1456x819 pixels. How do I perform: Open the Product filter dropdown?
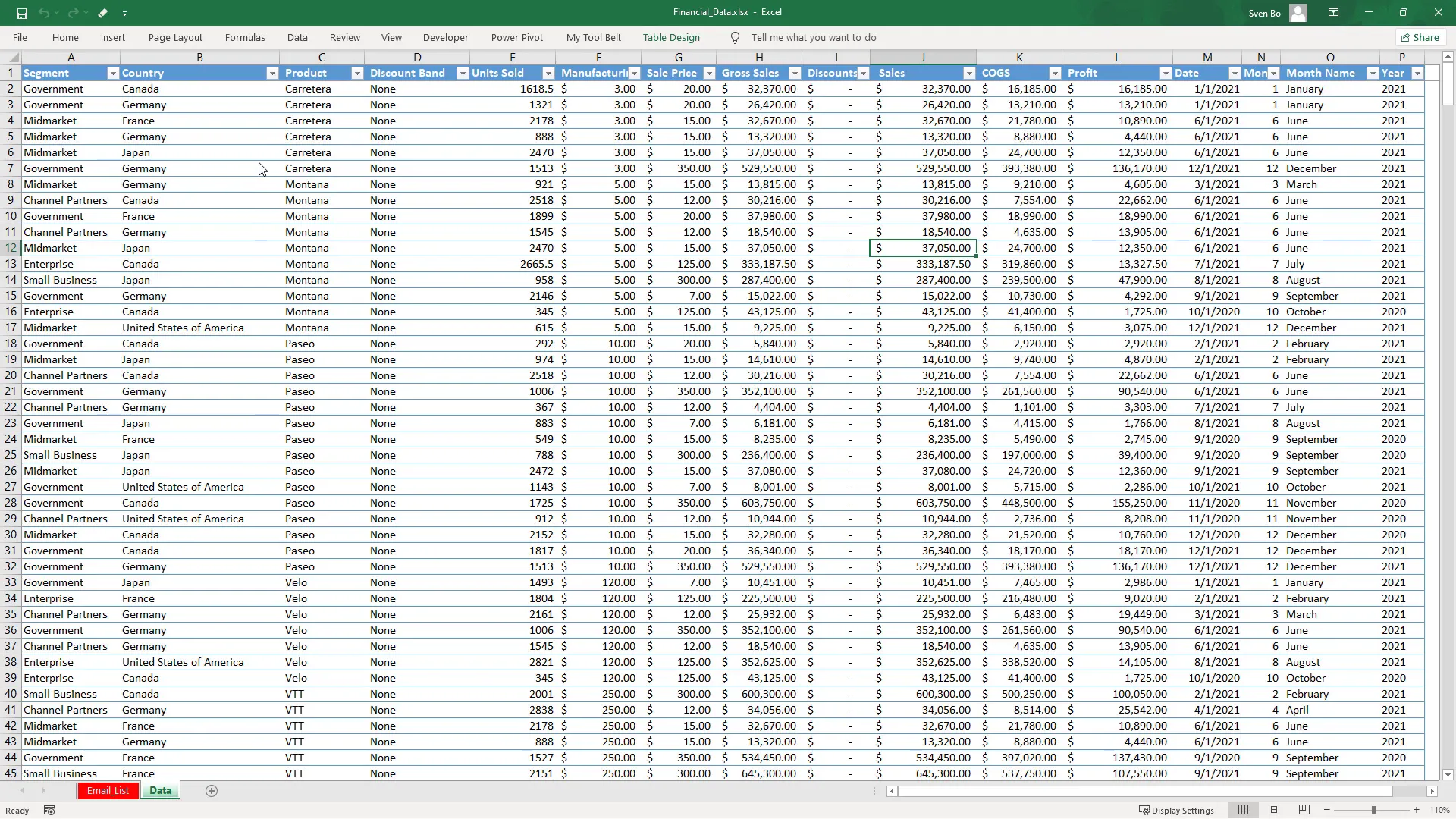357,74
